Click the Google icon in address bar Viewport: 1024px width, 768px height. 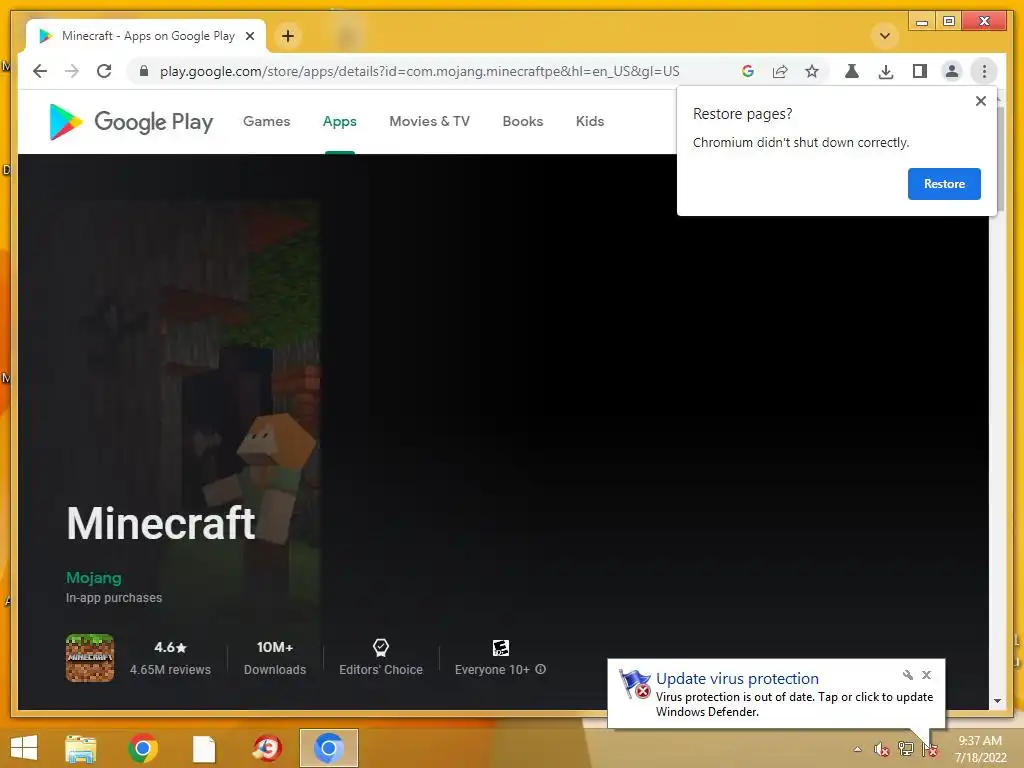[748, 71]
